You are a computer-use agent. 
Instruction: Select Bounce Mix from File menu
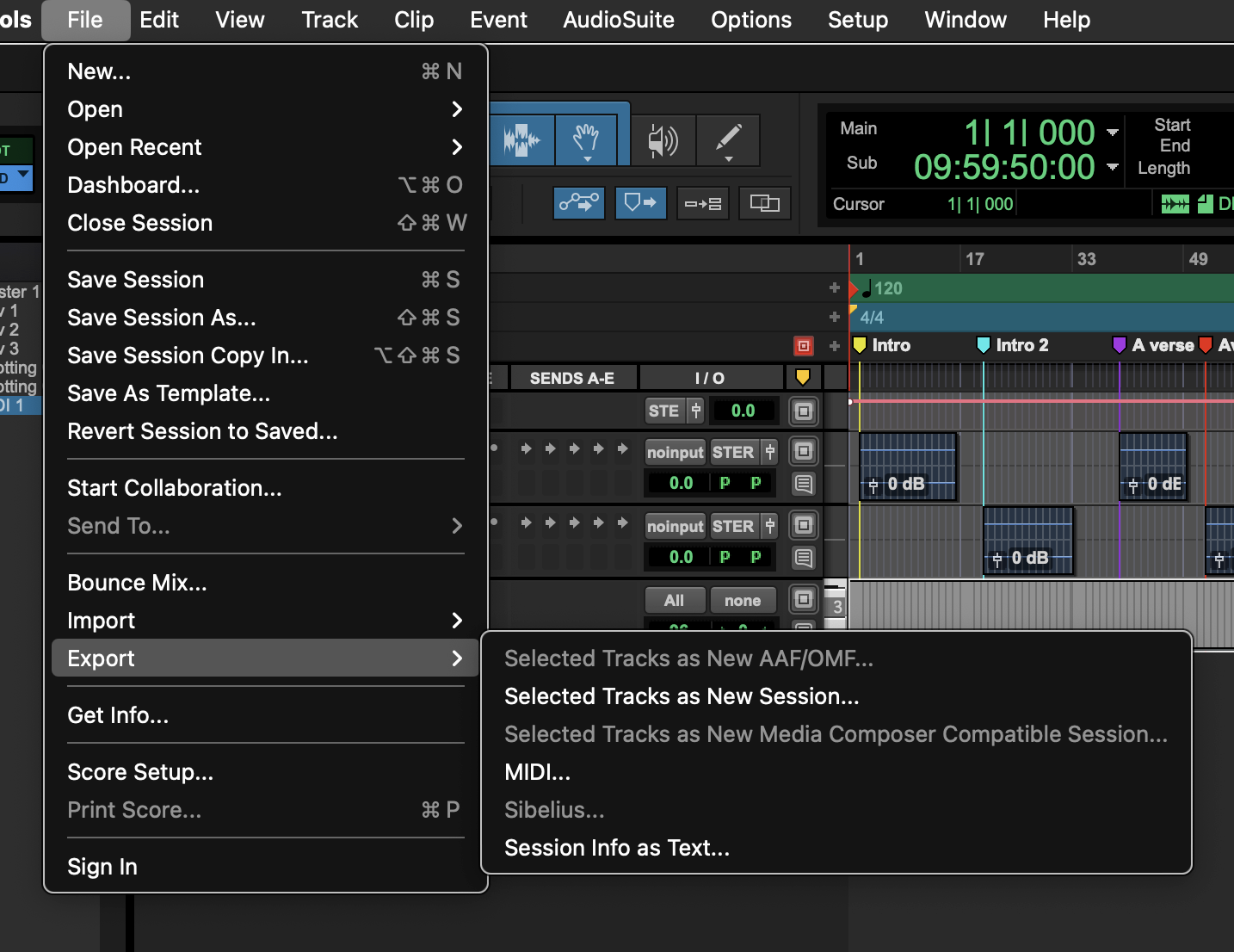137,583
